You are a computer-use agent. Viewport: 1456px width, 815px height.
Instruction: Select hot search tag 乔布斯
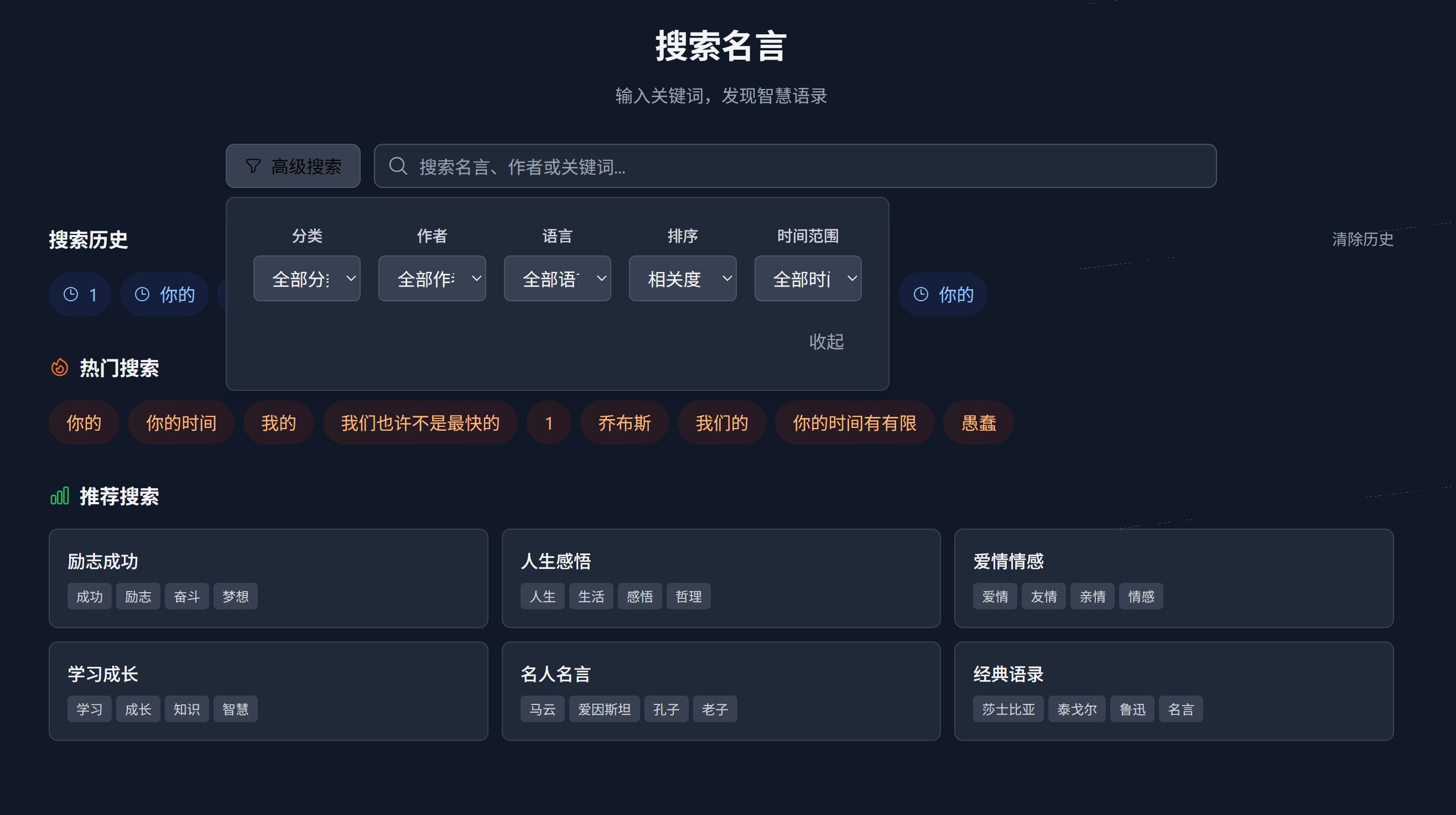(624, 423)
